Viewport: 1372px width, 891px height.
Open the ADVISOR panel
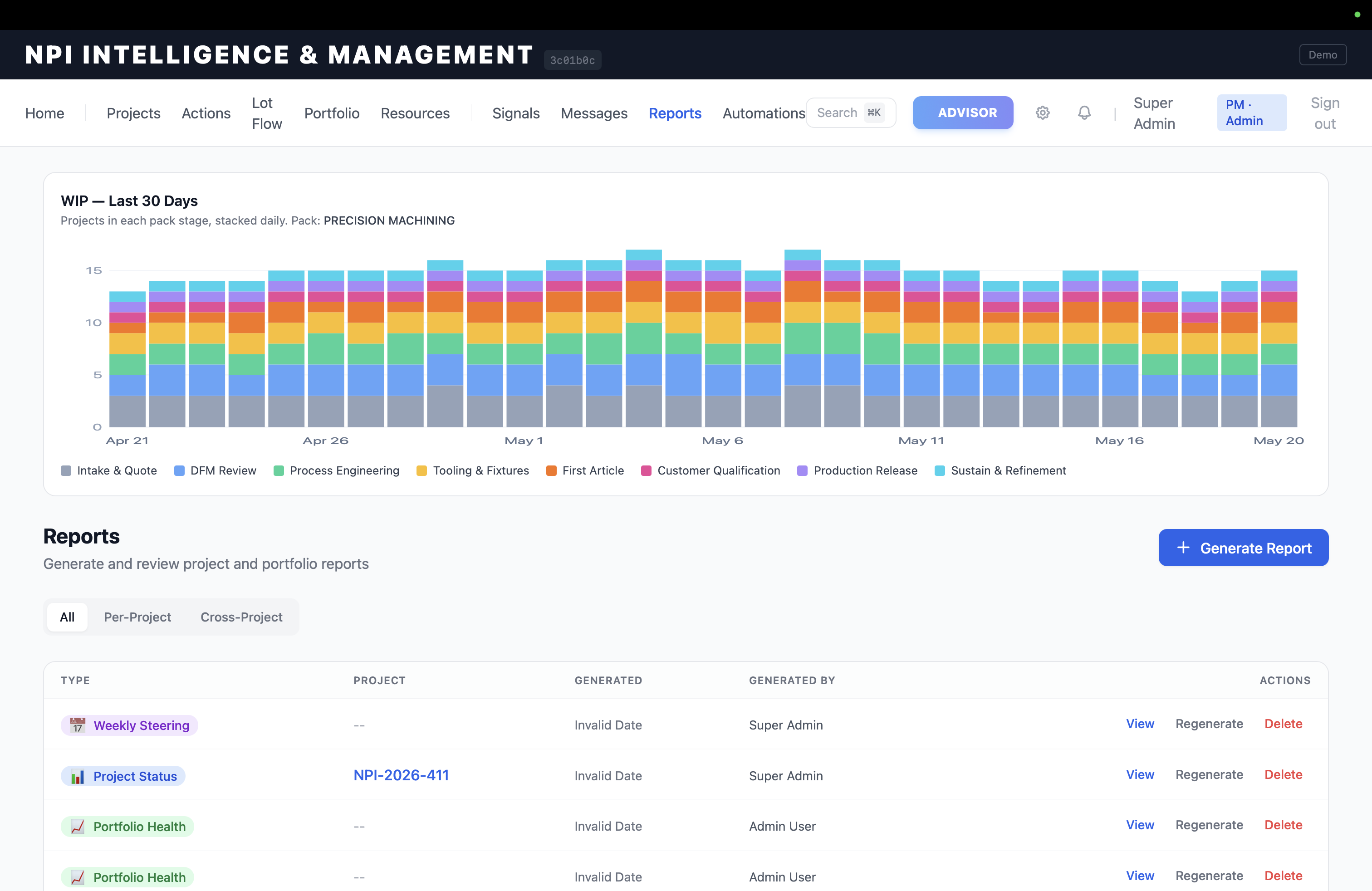963,113
